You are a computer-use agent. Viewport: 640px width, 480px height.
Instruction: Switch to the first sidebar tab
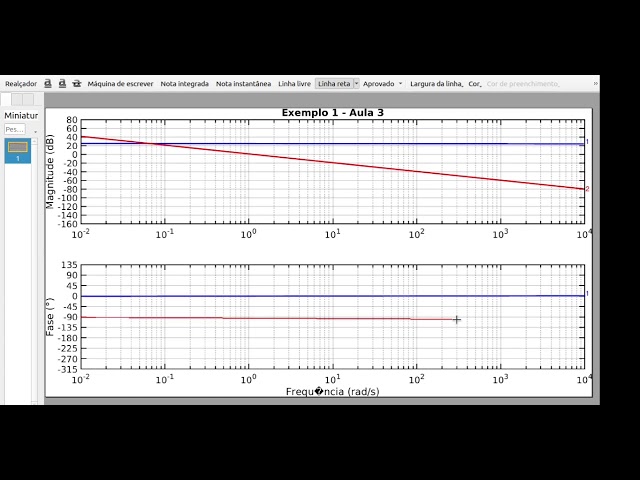tap(6, 100)
